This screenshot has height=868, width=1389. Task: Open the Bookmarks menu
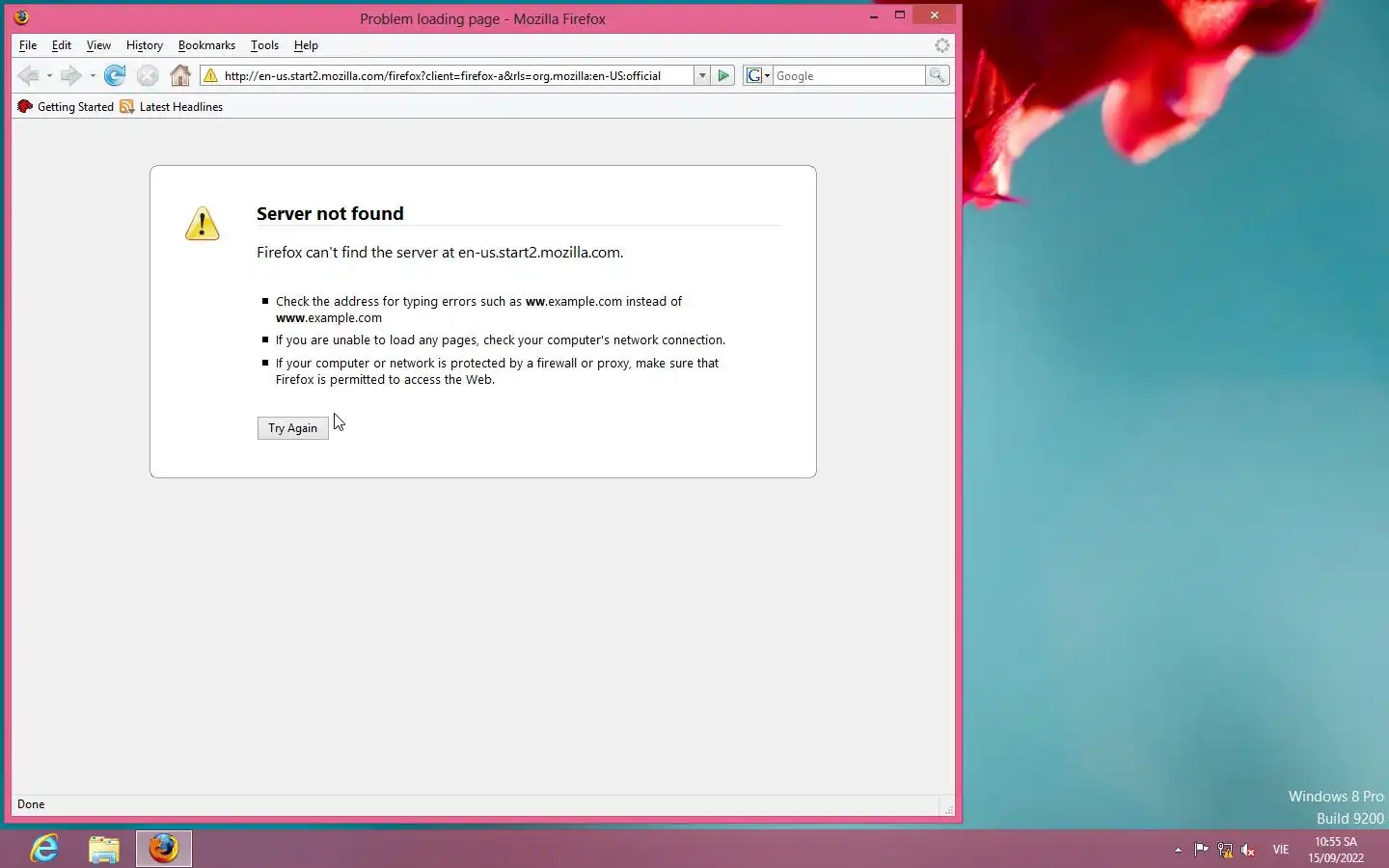point(206,45)
